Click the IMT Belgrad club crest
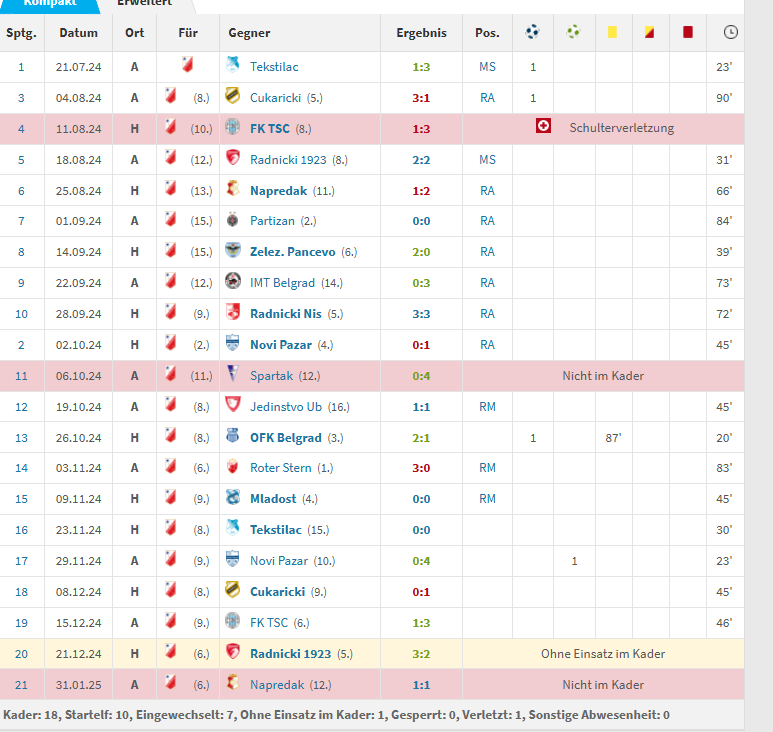This screenshot has height=732, width=773. (232, 282)
